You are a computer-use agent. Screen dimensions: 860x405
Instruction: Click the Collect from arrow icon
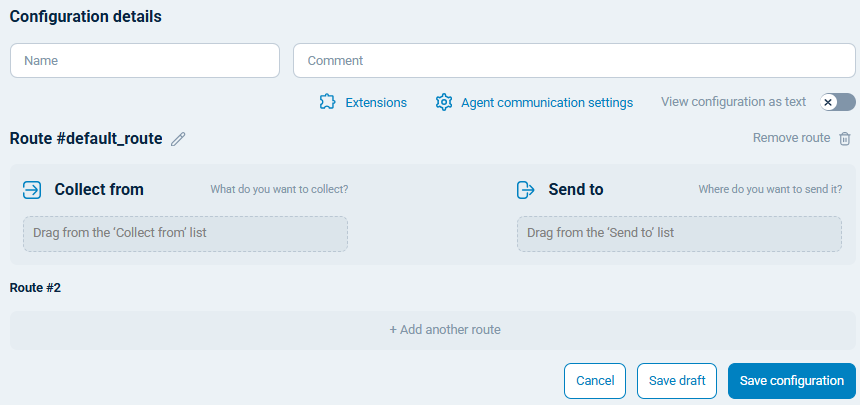(32, 190)
